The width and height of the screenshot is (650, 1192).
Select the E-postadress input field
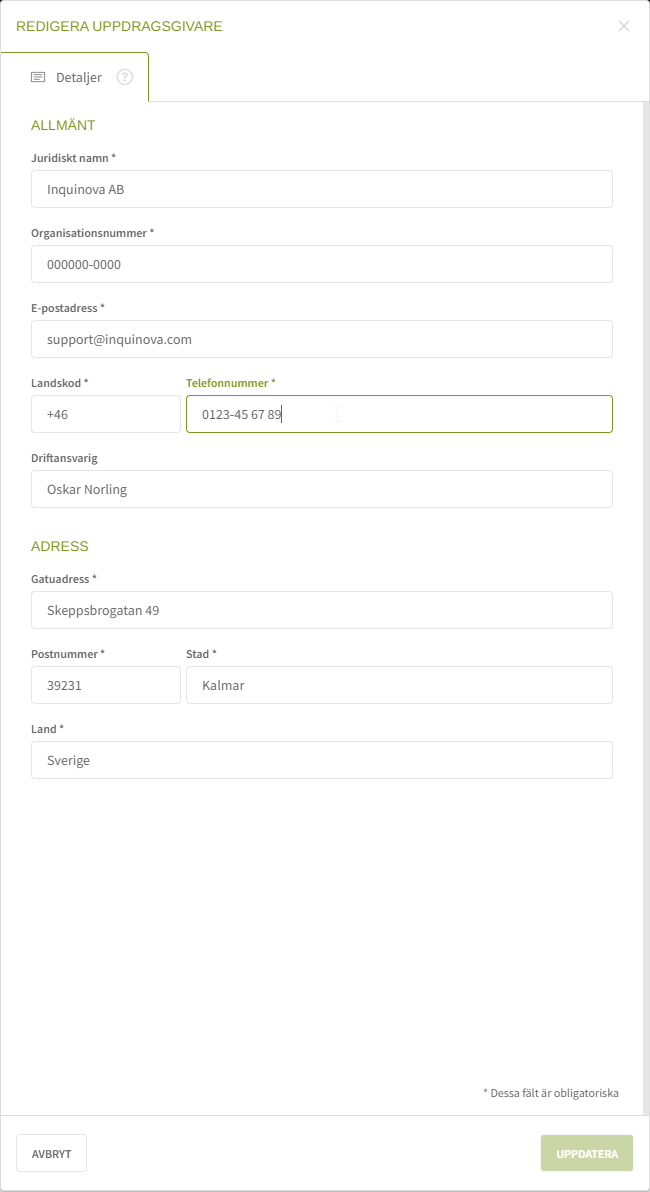[321, 339]
